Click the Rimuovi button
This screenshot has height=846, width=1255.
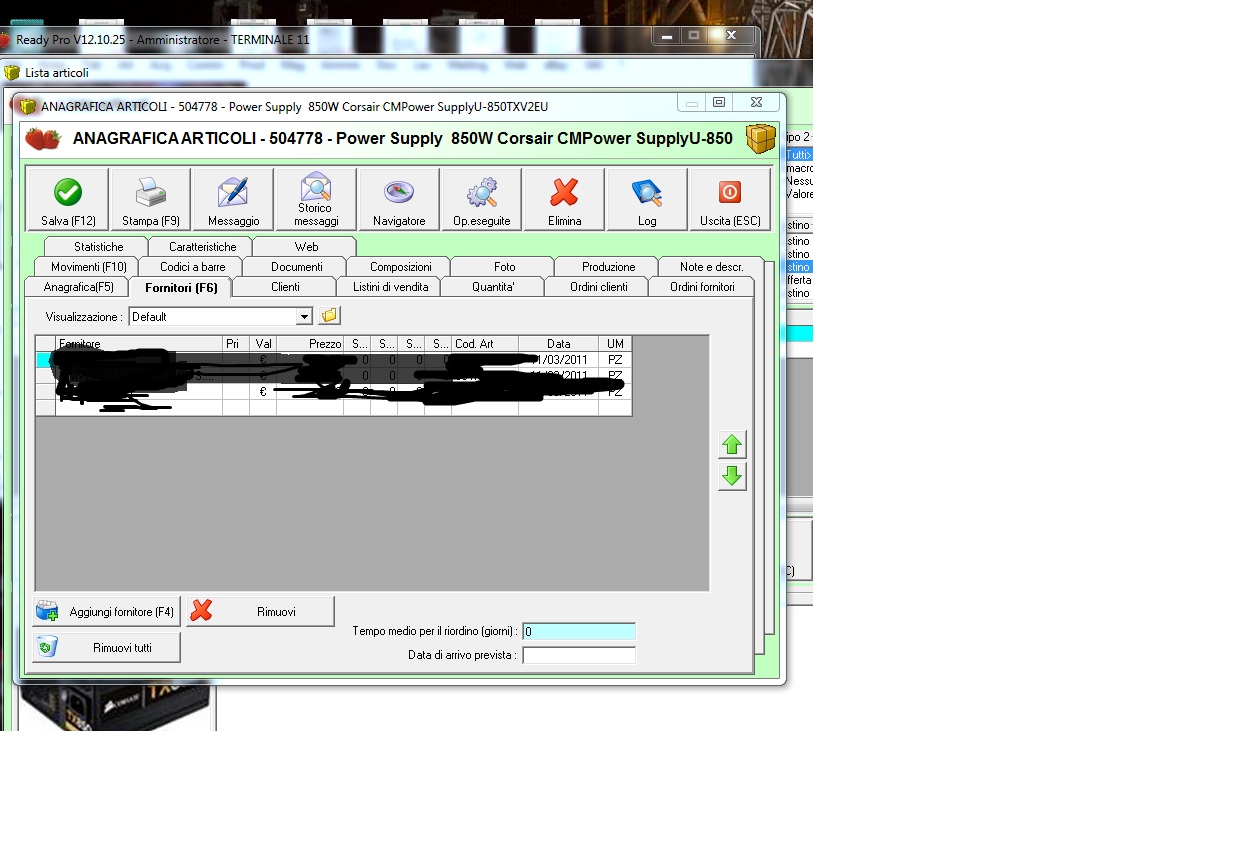coord(260,611)
